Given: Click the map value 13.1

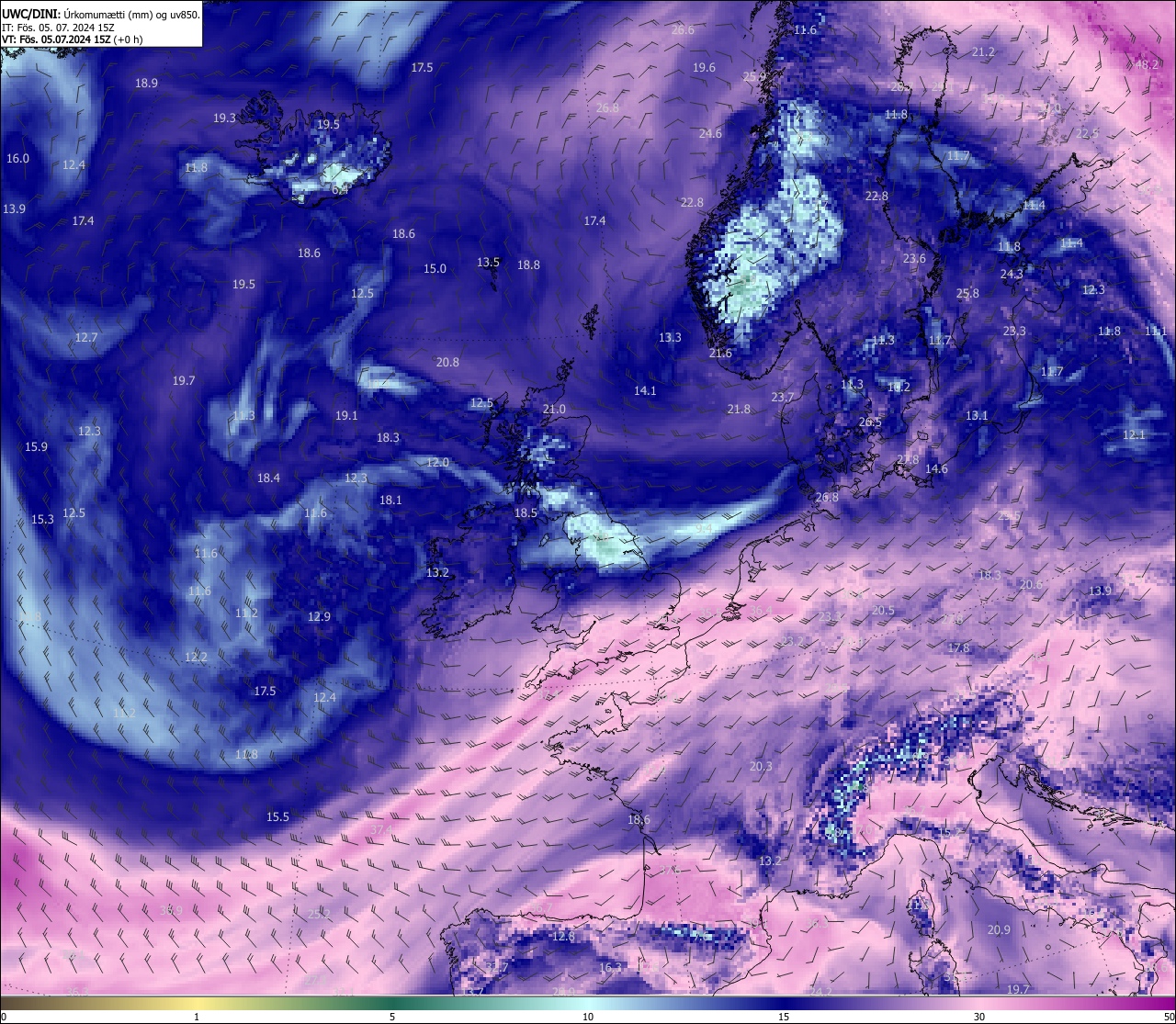Looking at the screenshot, I should pyautogui.click(x=977, y=415).
